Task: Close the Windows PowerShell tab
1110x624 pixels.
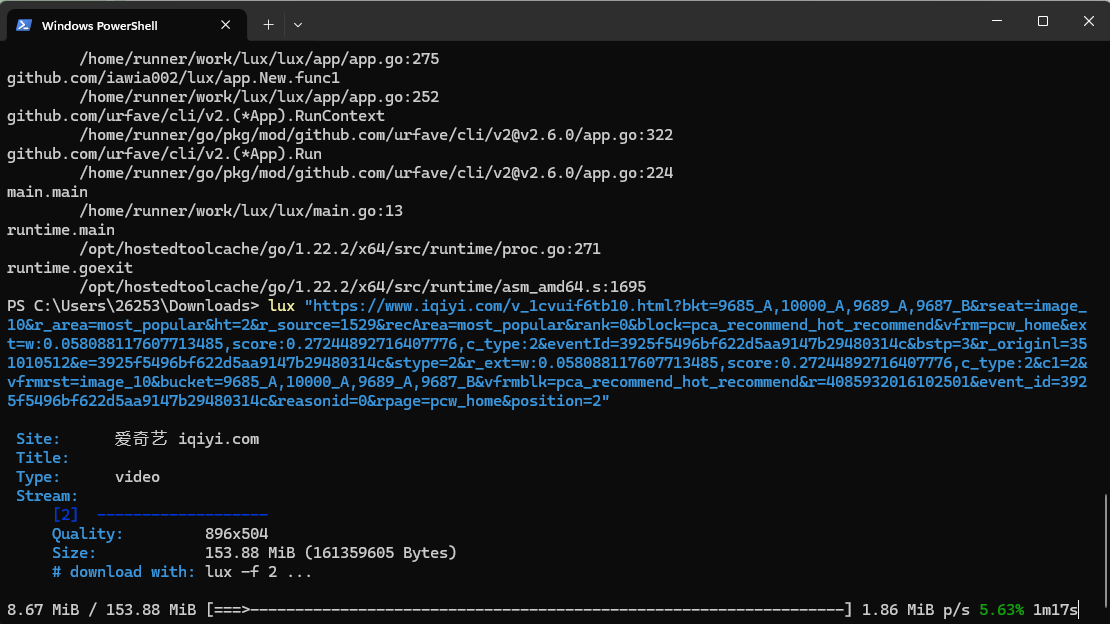Action: (225, 25)
